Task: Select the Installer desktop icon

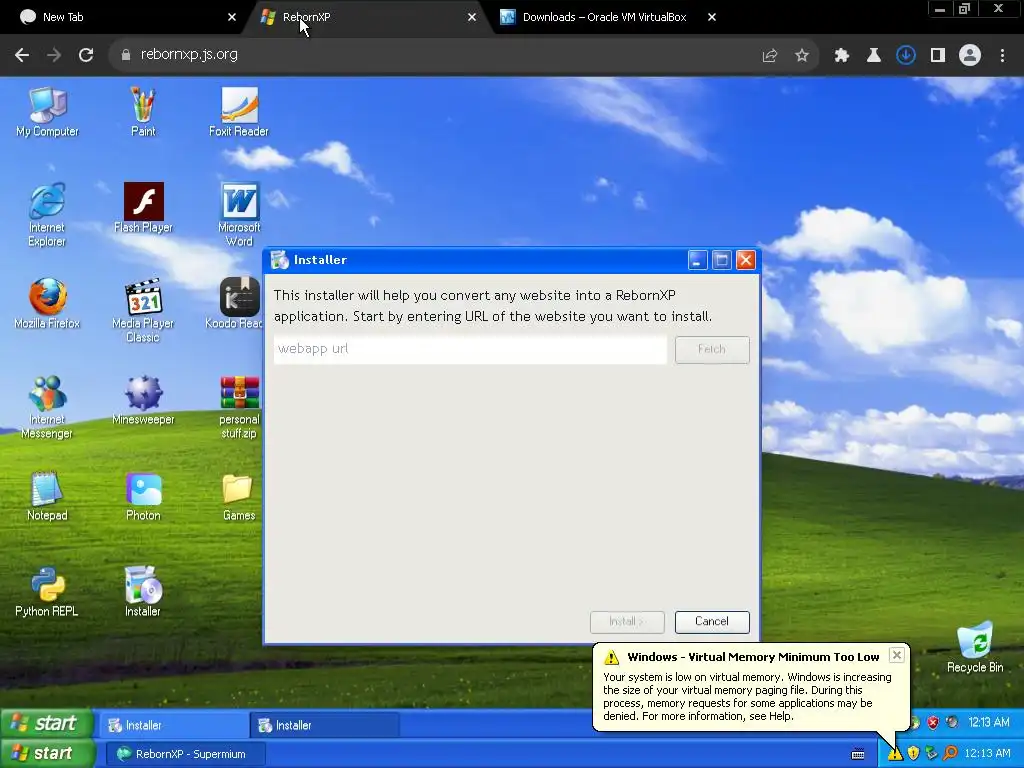Action: pos(143,592)
